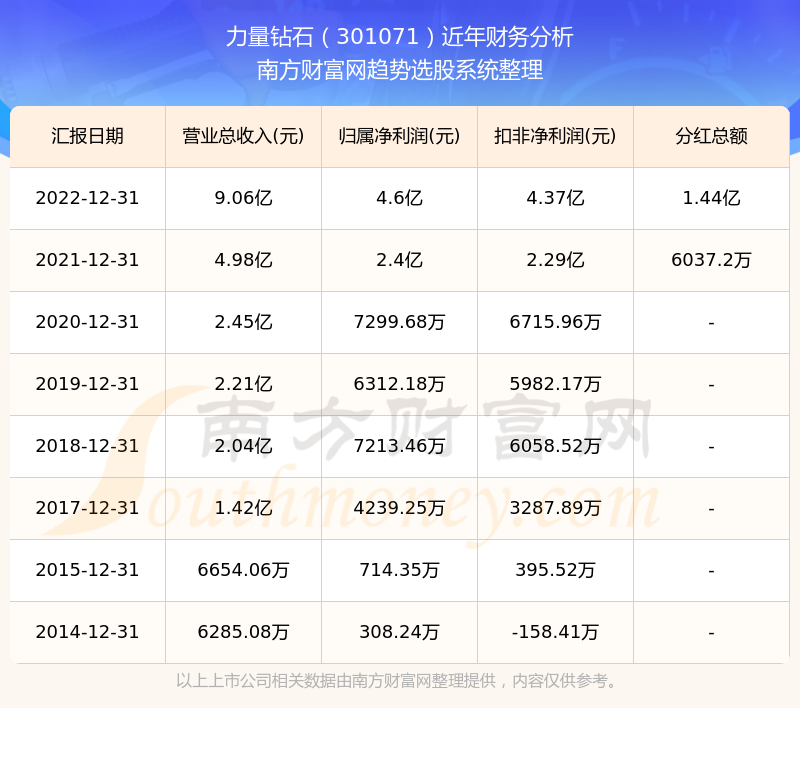Click the 扣非净利润(元) column header

point(554,136)
